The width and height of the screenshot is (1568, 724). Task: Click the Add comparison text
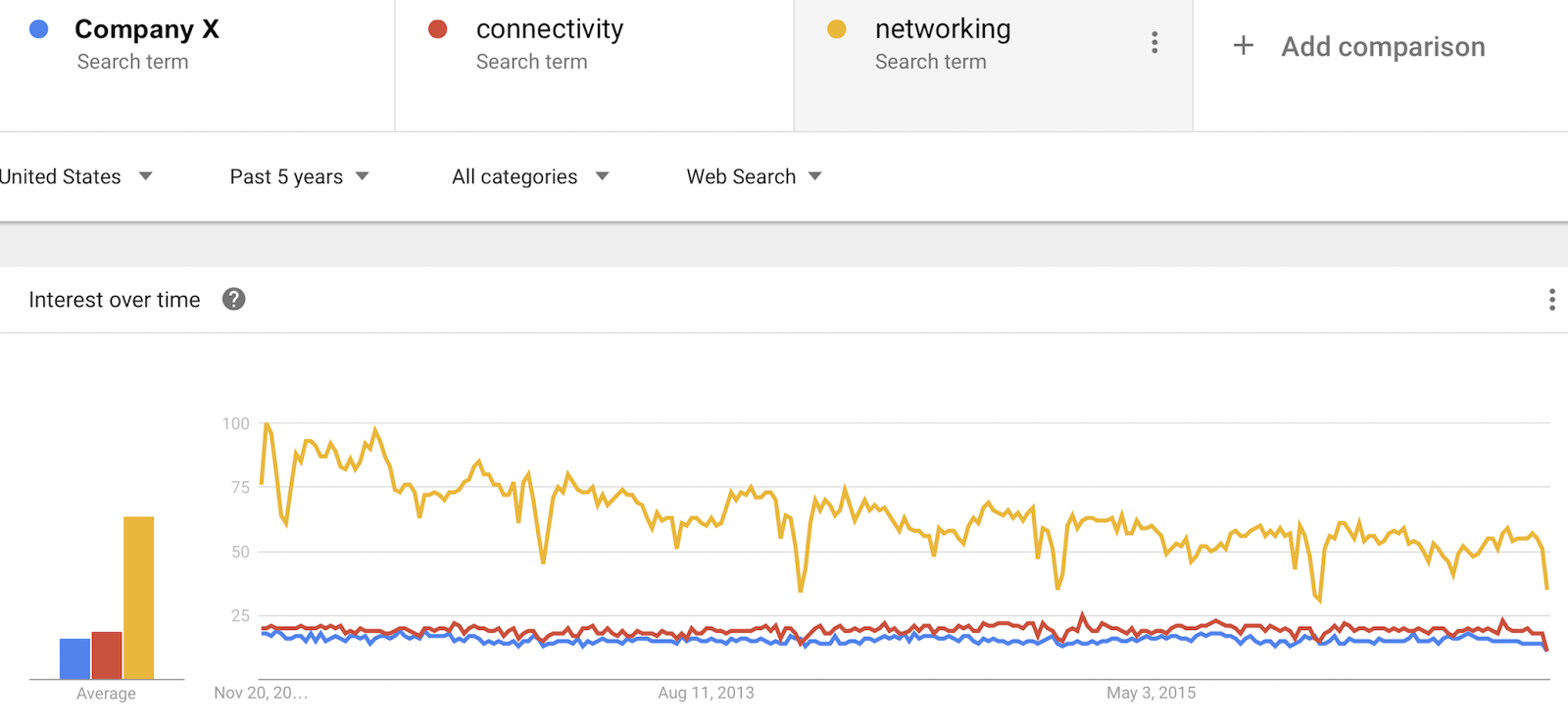coord(1383,46)
